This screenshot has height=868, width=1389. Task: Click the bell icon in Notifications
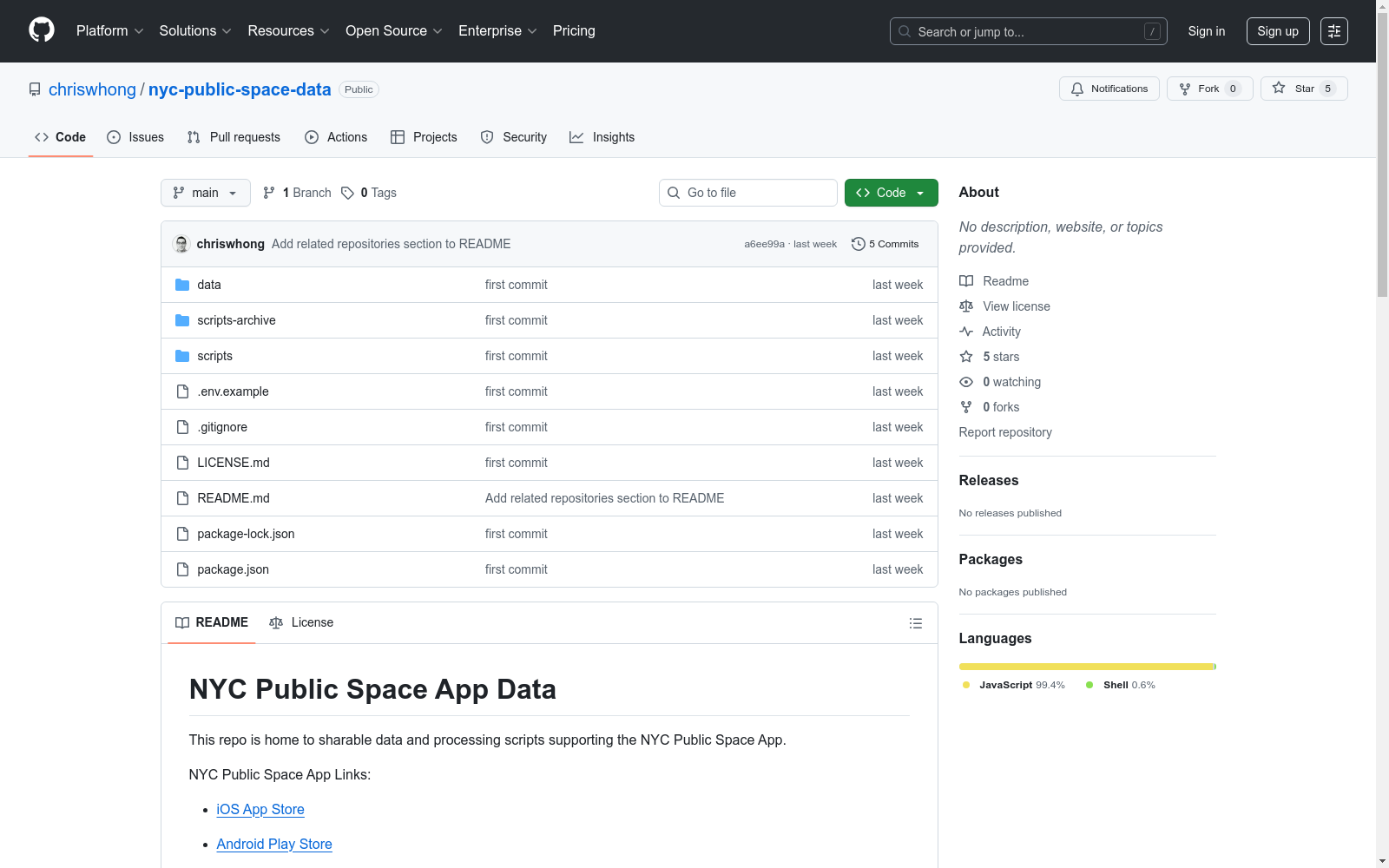(1077, 89)
